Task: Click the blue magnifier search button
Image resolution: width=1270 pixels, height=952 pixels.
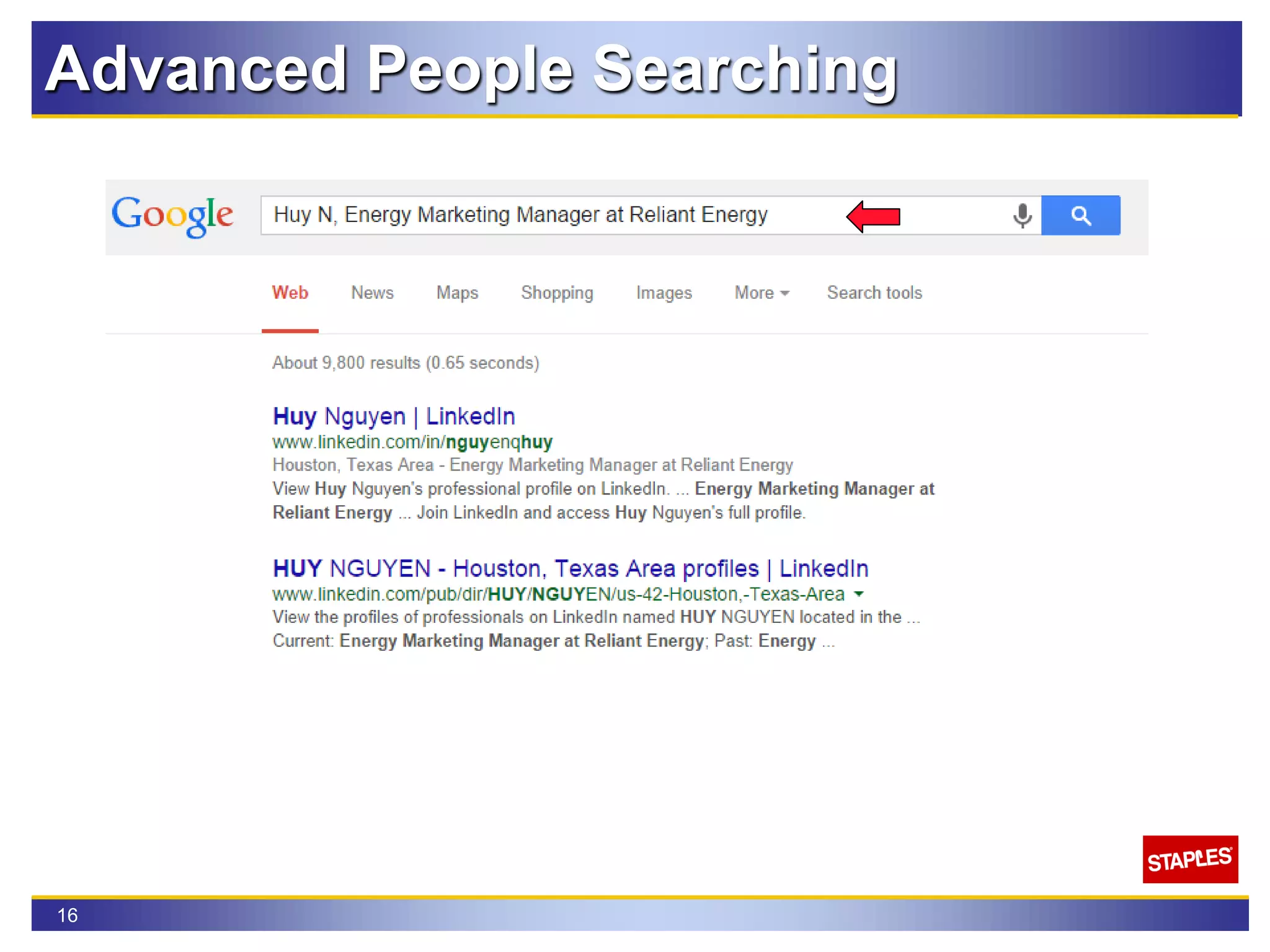Action: point(1081,215)
